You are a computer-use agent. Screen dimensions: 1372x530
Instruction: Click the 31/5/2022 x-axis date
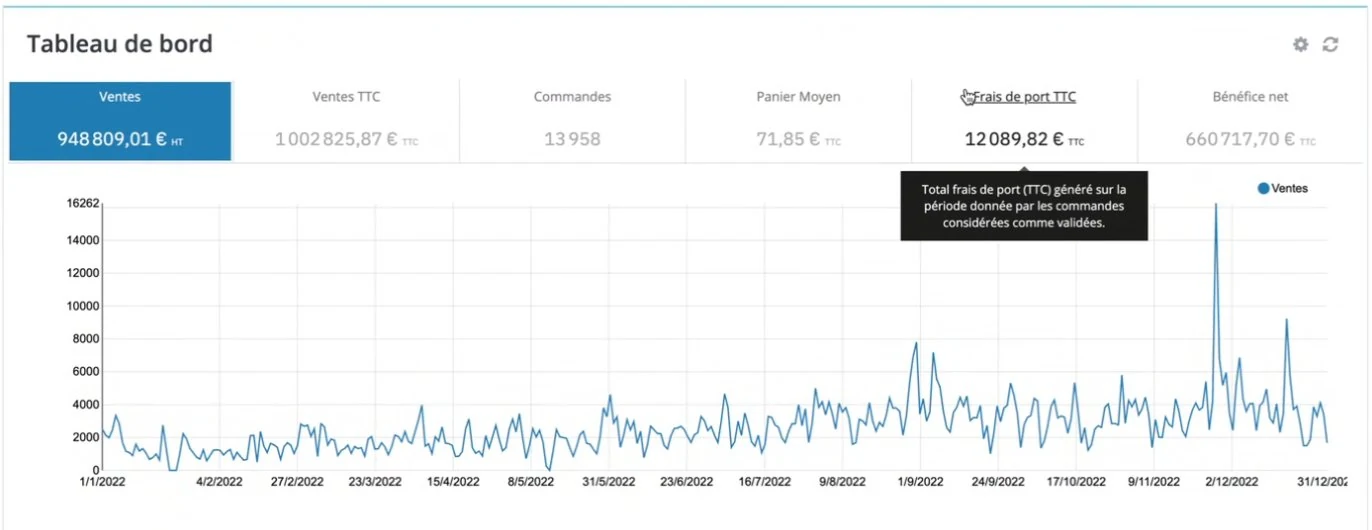(x=609, y=481)
